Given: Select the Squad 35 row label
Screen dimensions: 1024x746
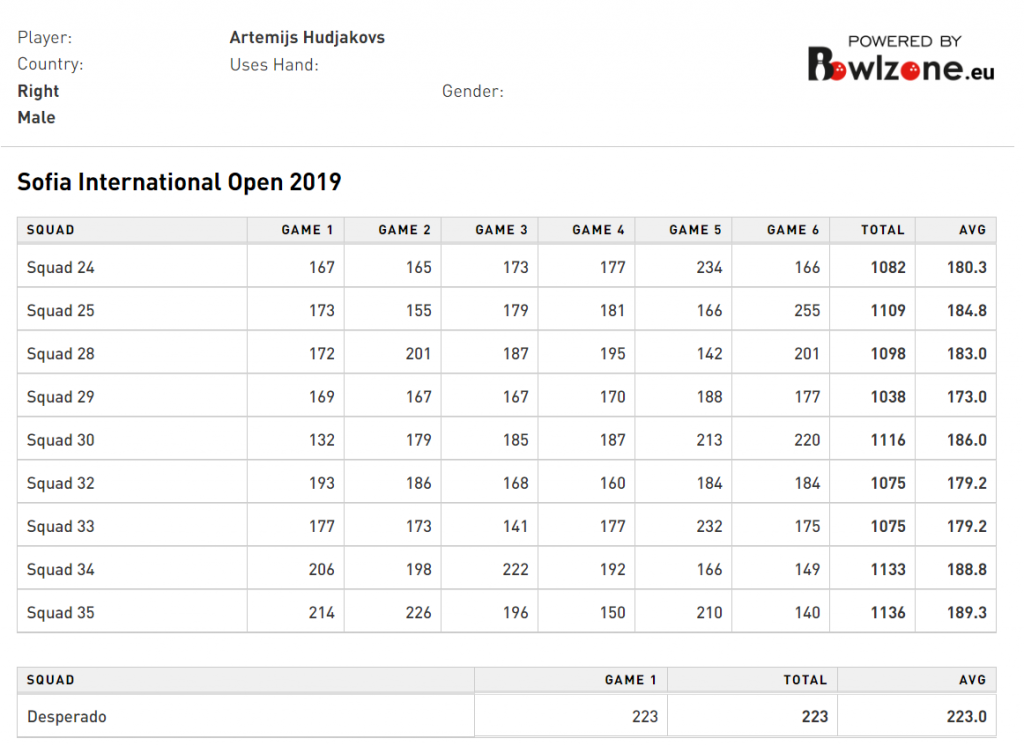Looking at the screenshot, I should pos(61,612).
